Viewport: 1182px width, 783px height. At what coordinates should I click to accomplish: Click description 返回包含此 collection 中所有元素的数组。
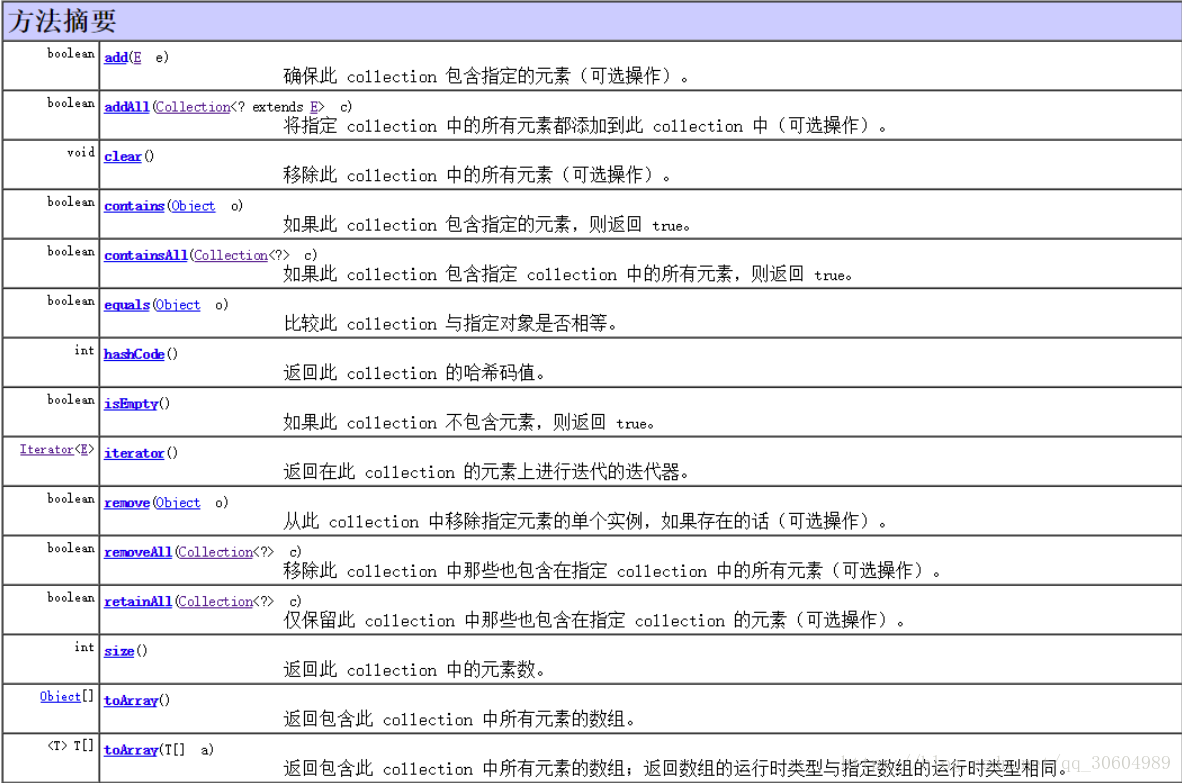tap(459, 720)
